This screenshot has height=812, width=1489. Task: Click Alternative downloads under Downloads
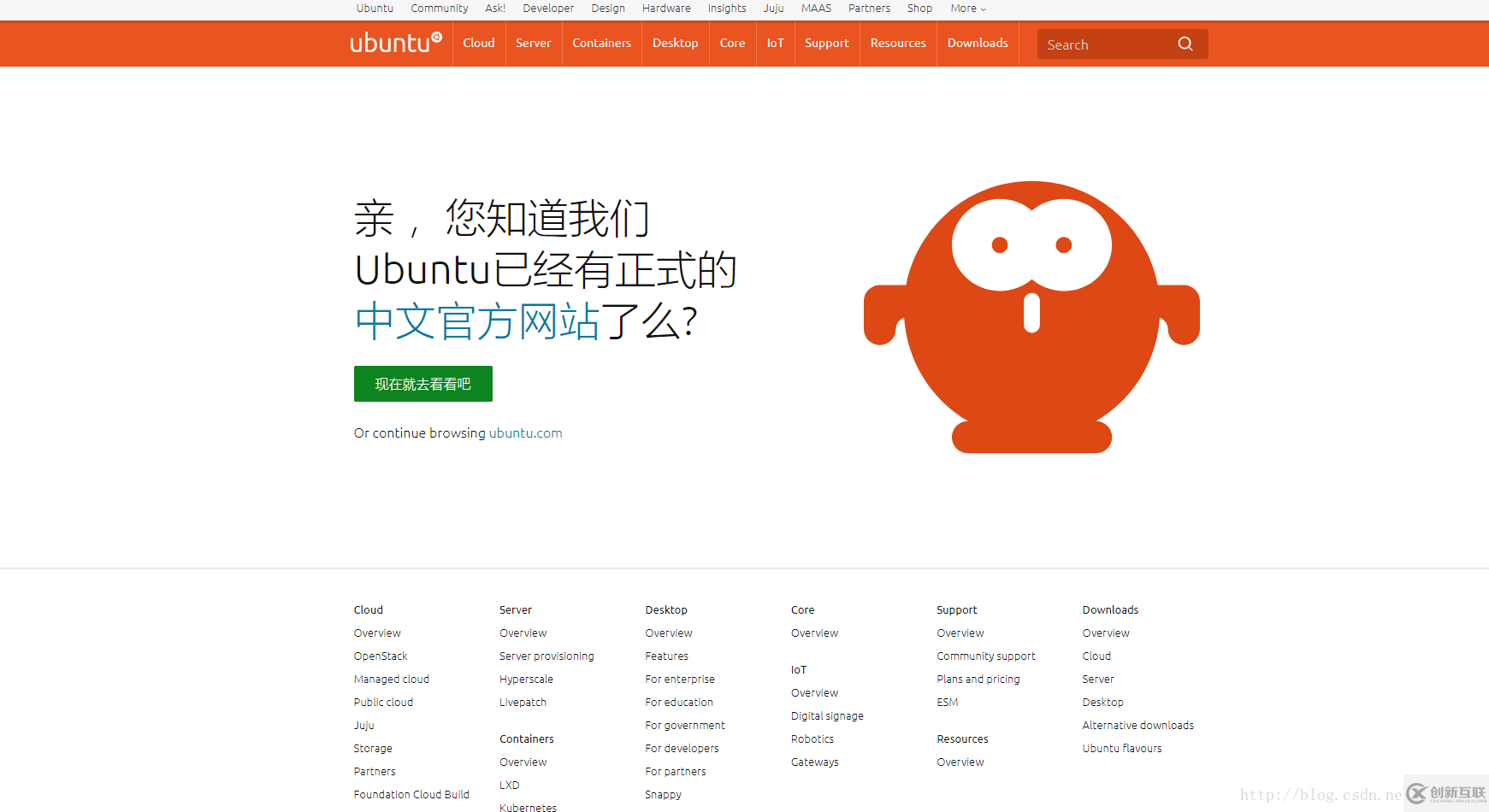(x=1138, y=725)
